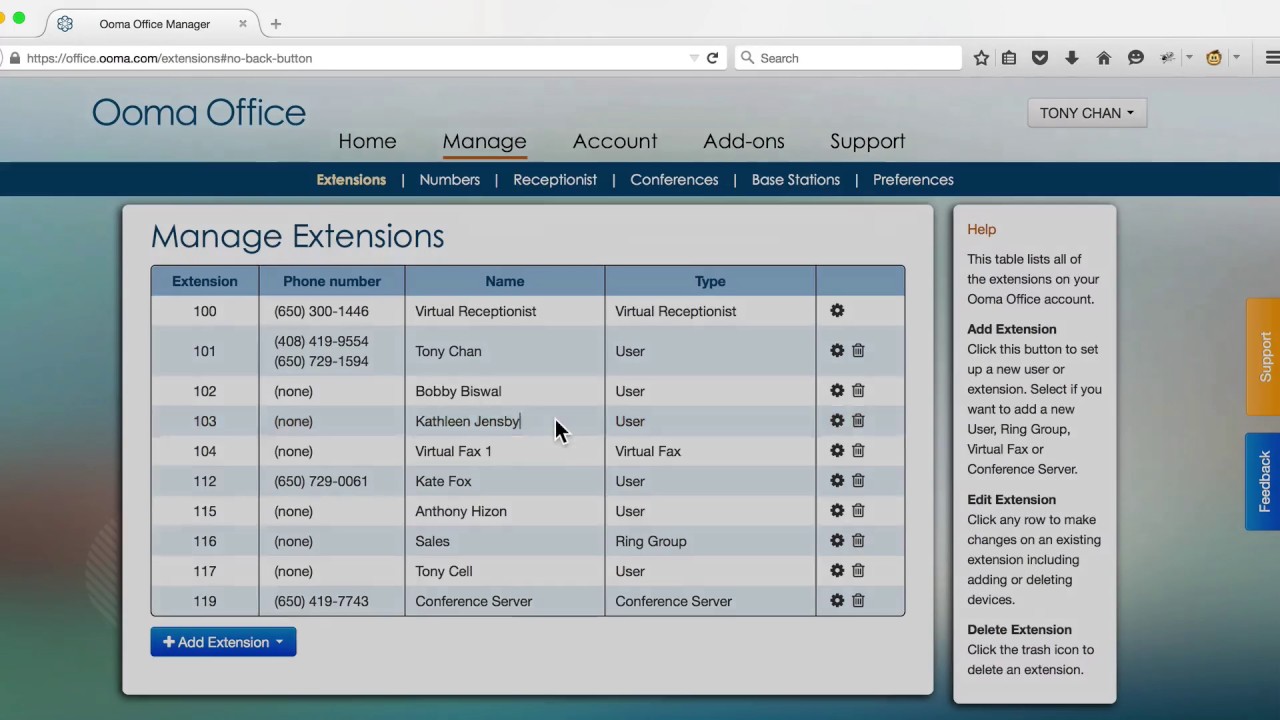
Task: Delete Kate Fox extension via trash icon
Action: [858, 481]
